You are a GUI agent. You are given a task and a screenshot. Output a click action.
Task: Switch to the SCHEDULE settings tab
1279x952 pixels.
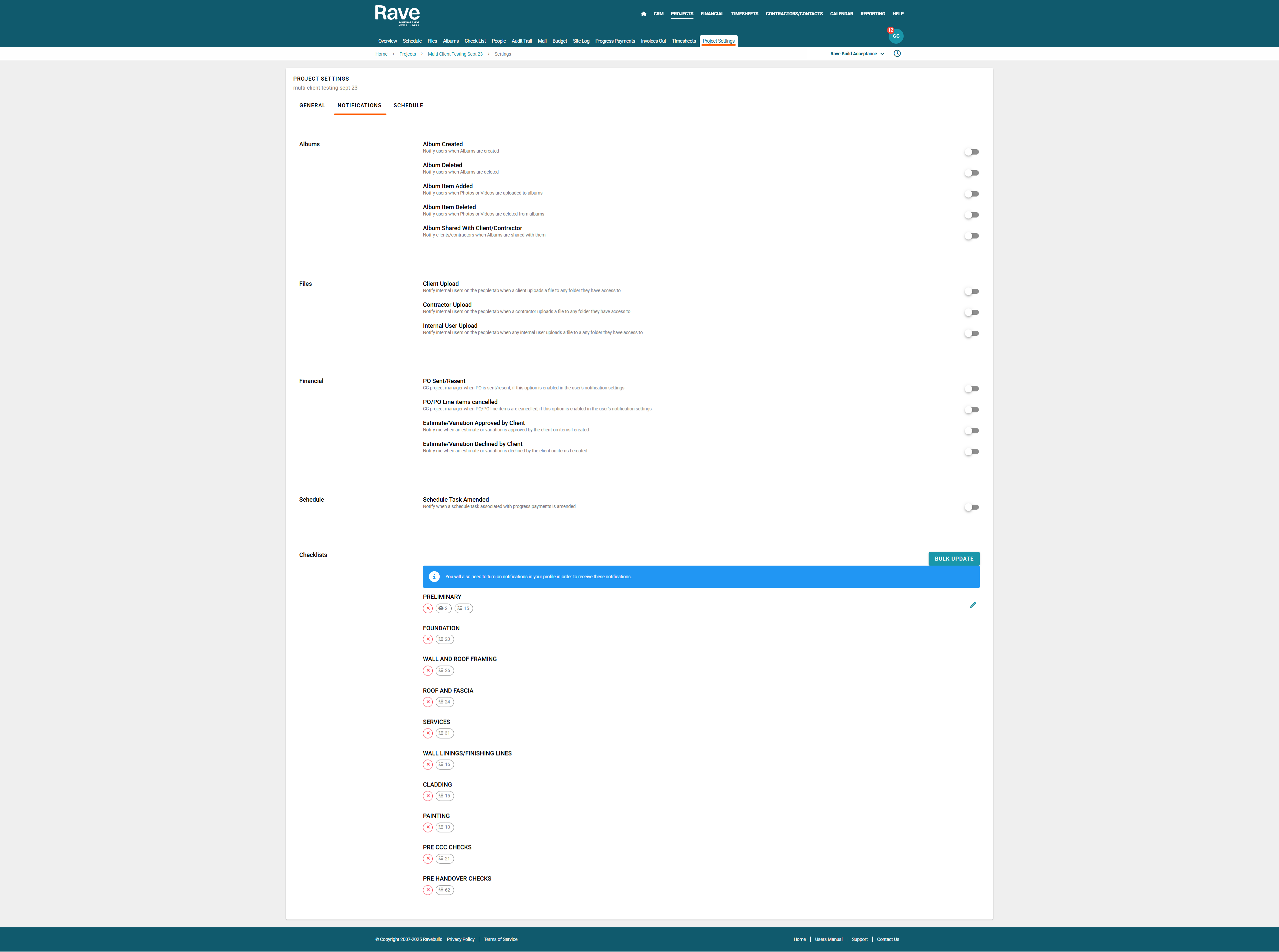pos(408,106)
